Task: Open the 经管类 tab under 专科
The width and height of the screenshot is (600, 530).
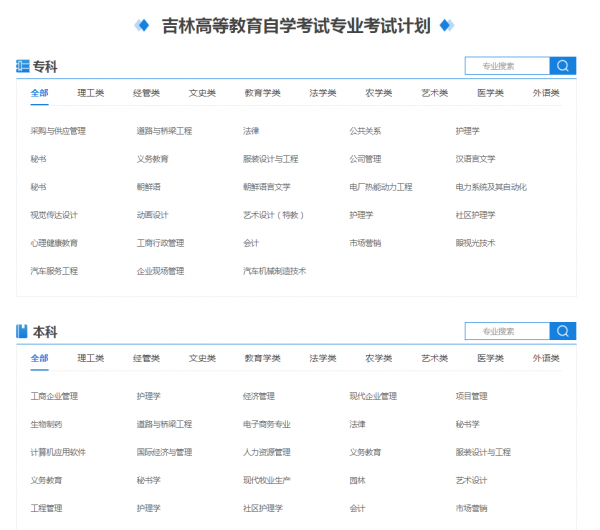Action: [146, 93]
